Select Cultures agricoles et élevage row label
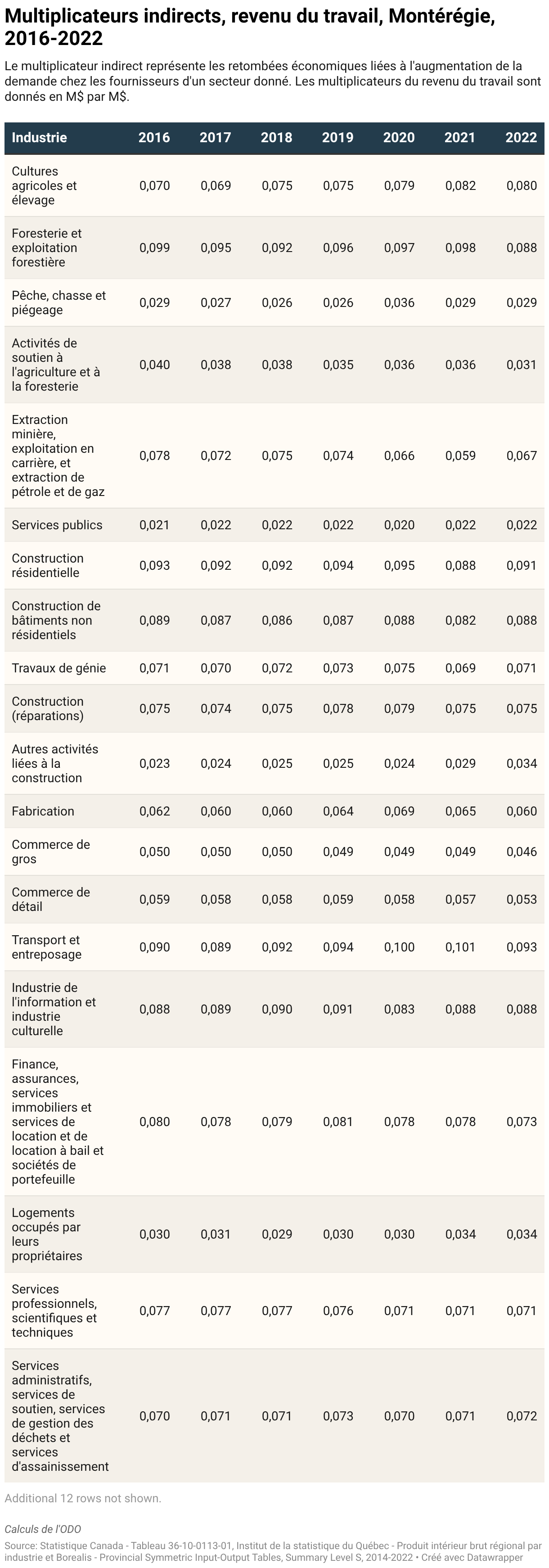The width and height of the screenshot is (549, 1568). pos(45,186)
